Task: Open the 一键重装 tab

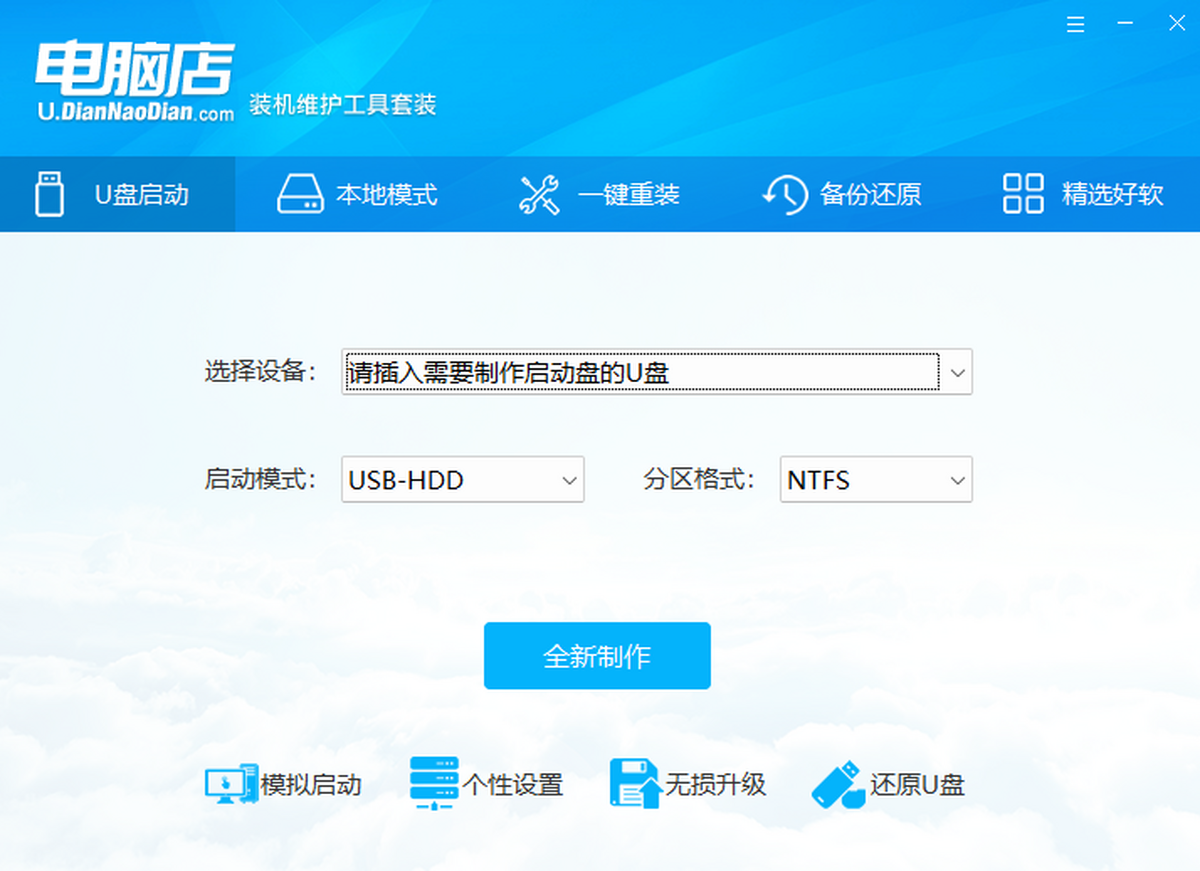Action: [x=600, y=194]
